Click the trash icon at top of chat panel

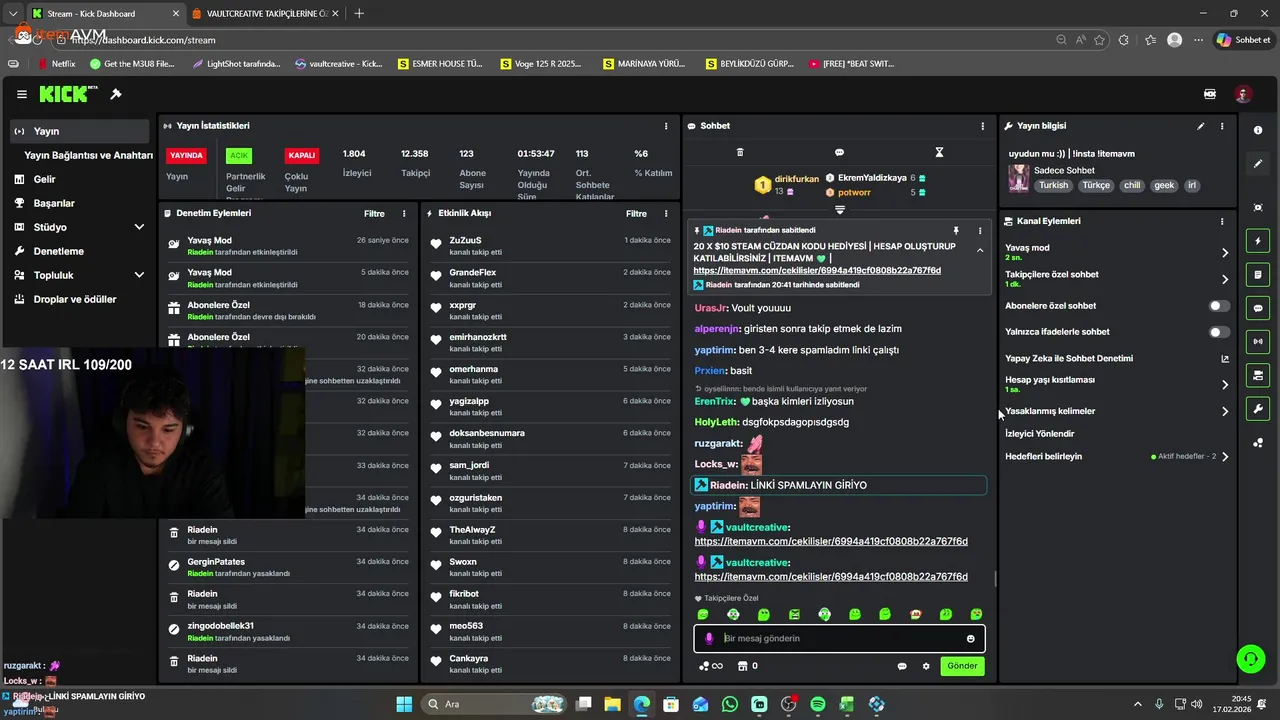pyautogui.click(x=740, y=152)
